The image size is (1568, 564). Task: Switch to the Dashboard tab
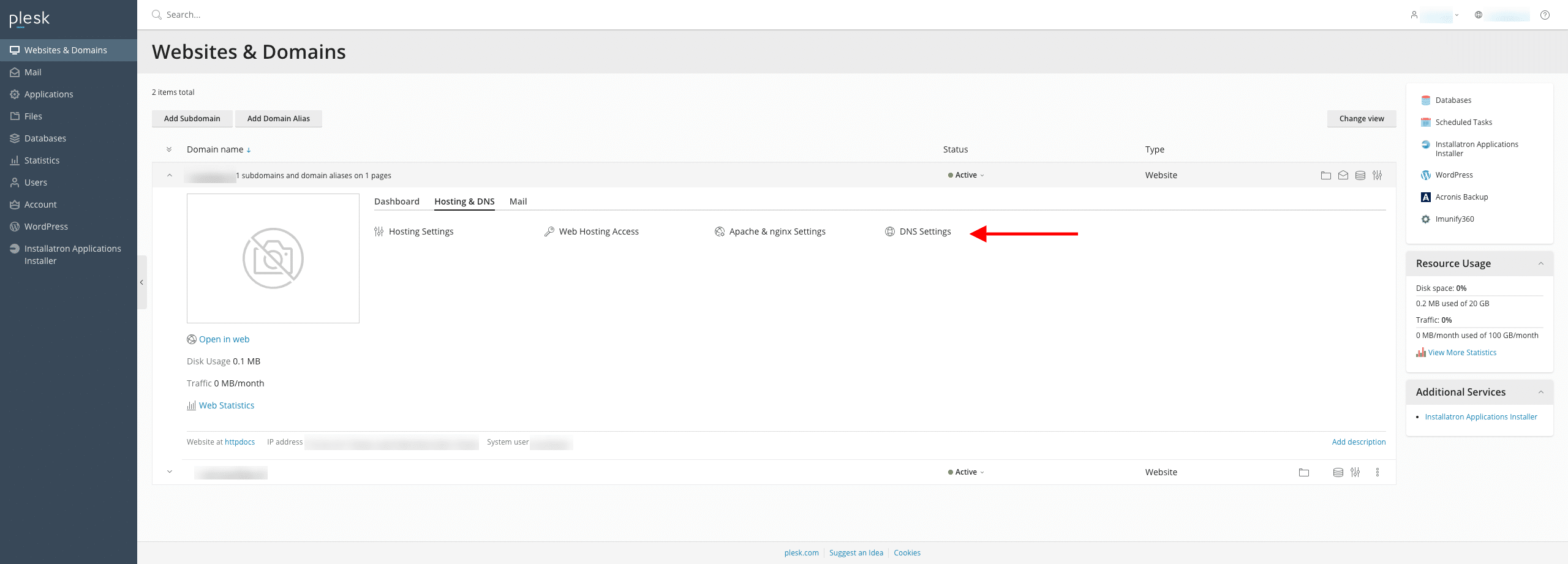(397, 201)
